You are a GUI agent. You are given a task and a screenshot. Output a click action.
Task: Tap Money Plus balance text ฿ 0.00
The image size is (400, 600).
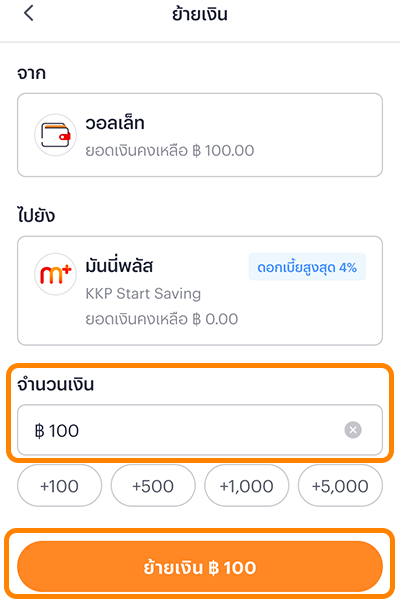tap(215, 319)
